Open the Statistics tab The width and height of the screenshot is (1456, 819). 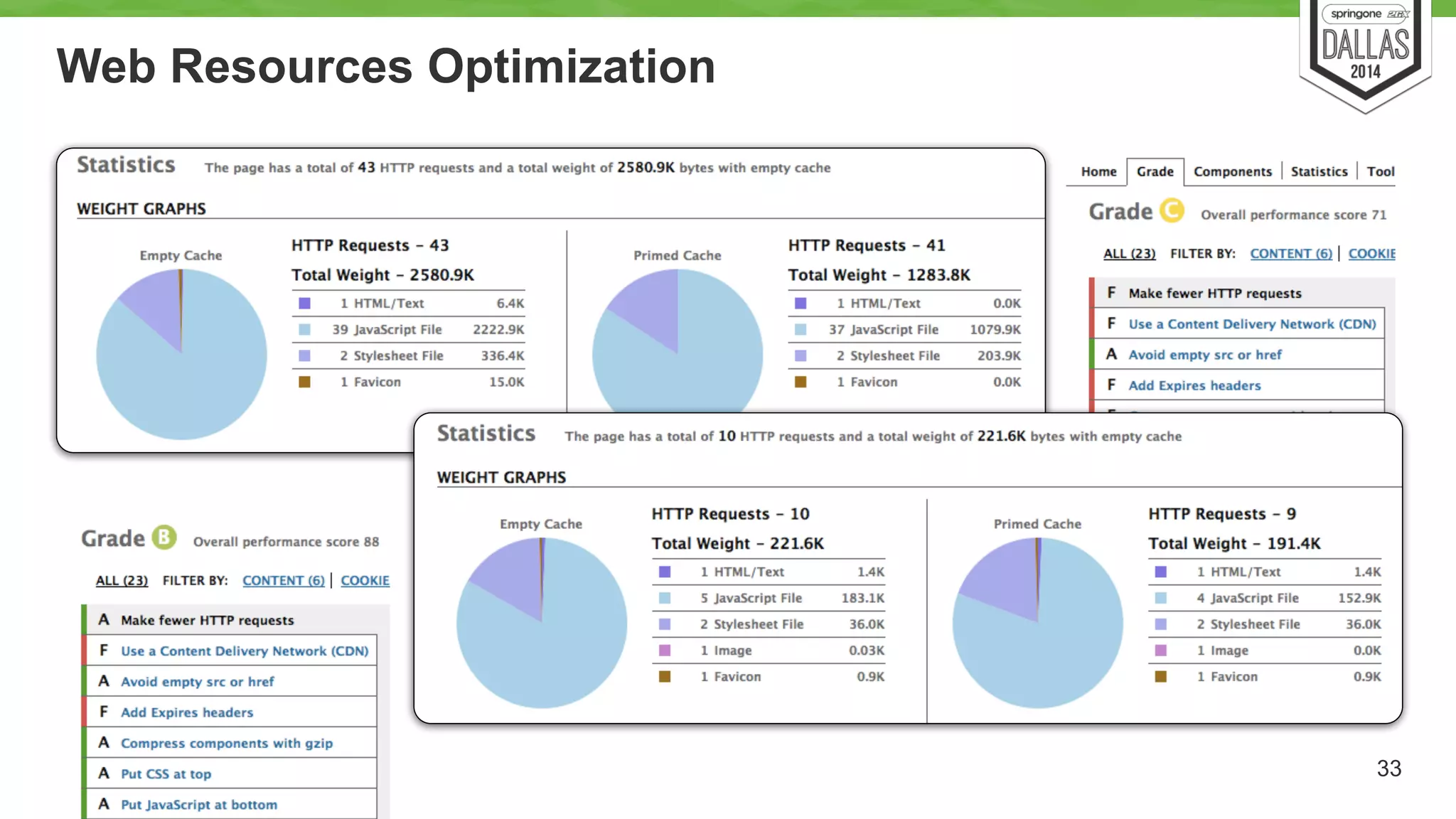tap(1319, 171)
